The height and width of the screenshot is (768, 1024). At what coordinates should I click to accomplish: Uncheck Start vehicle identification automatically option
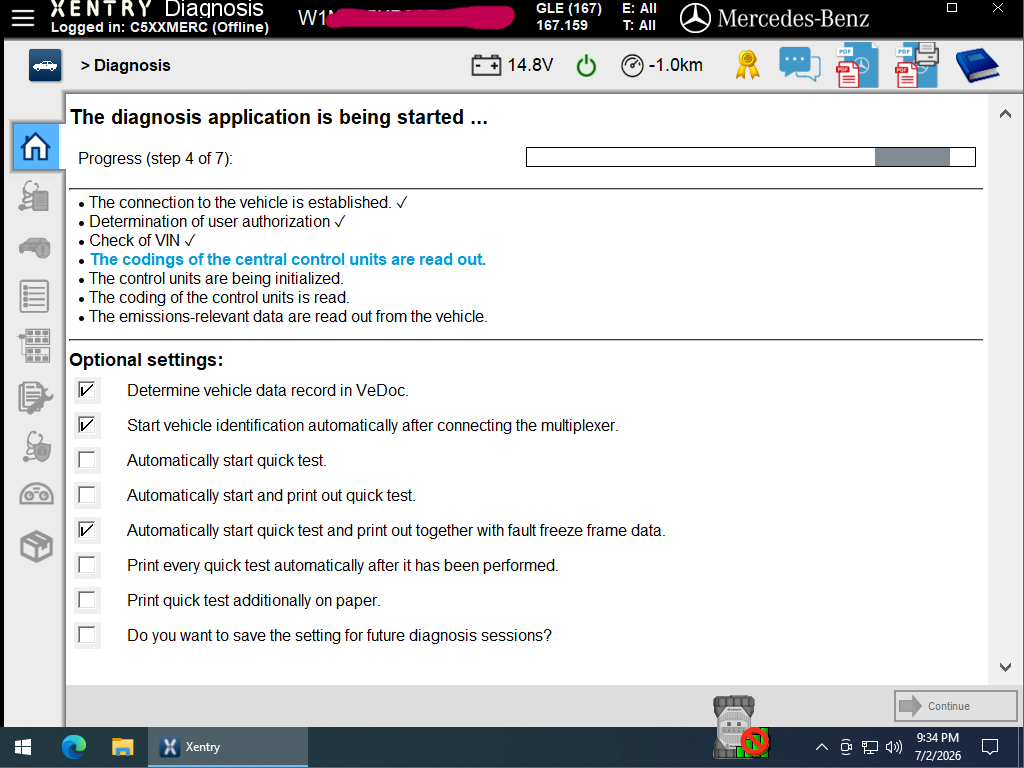point(87,425)
